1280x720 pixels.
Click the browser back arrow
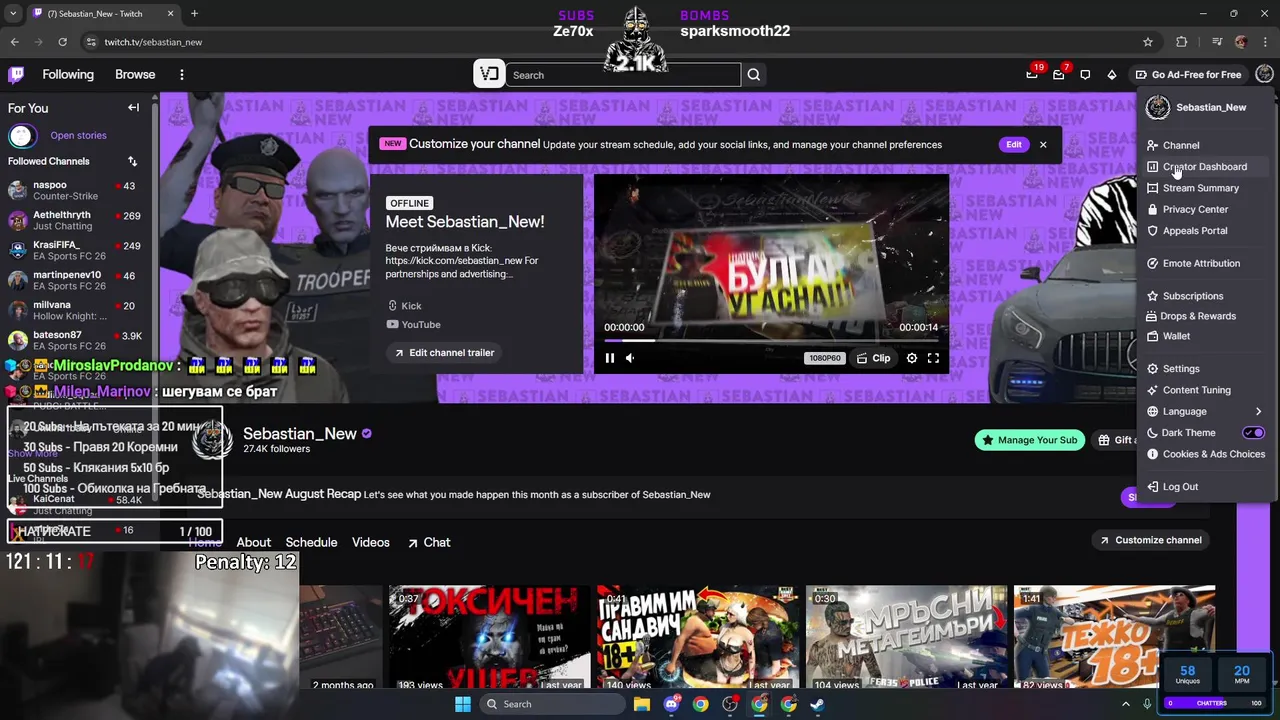(x=14, y=42)
